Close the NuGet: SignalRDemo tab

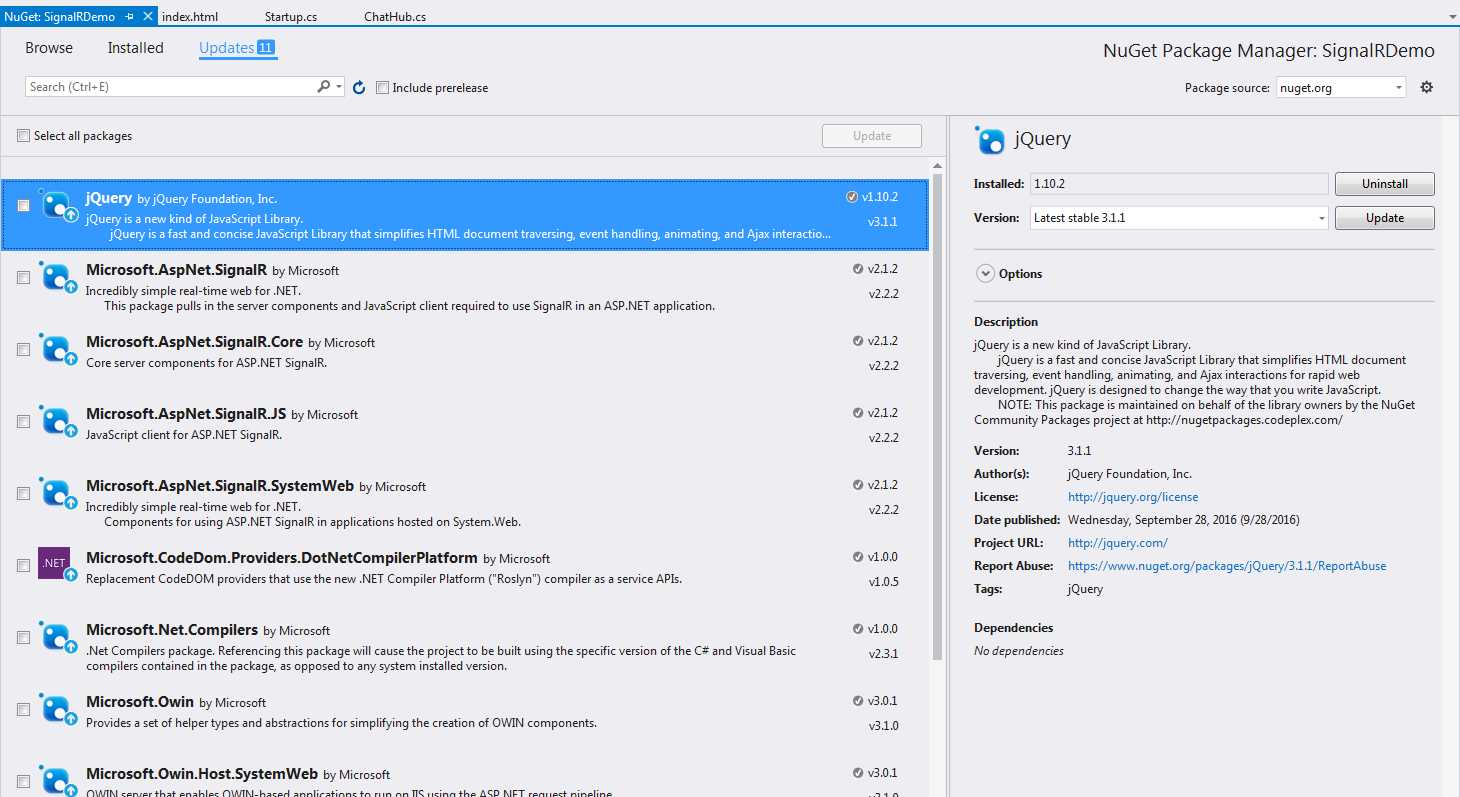pos(149,17)
